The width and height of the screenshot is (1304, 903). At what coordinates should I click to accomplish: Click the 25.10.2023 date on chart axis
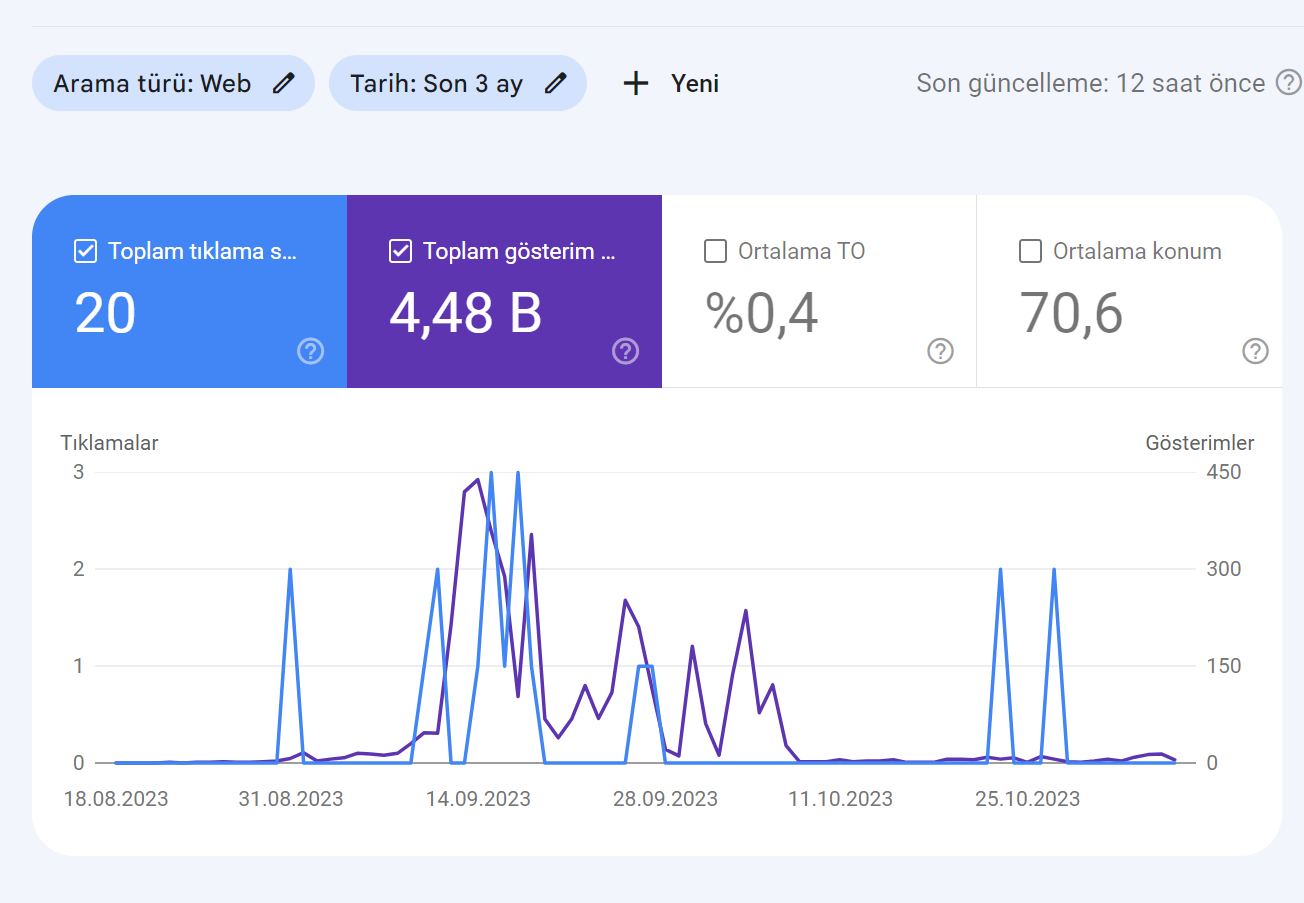[1028, 799]
